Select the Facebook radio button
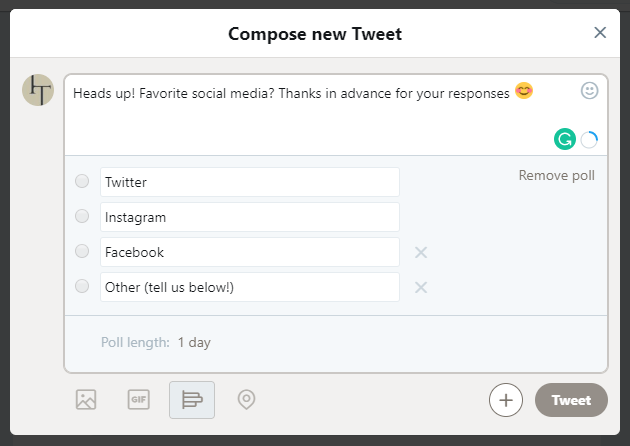This screenshot has height=446, width=630. [x=82, y=251]
